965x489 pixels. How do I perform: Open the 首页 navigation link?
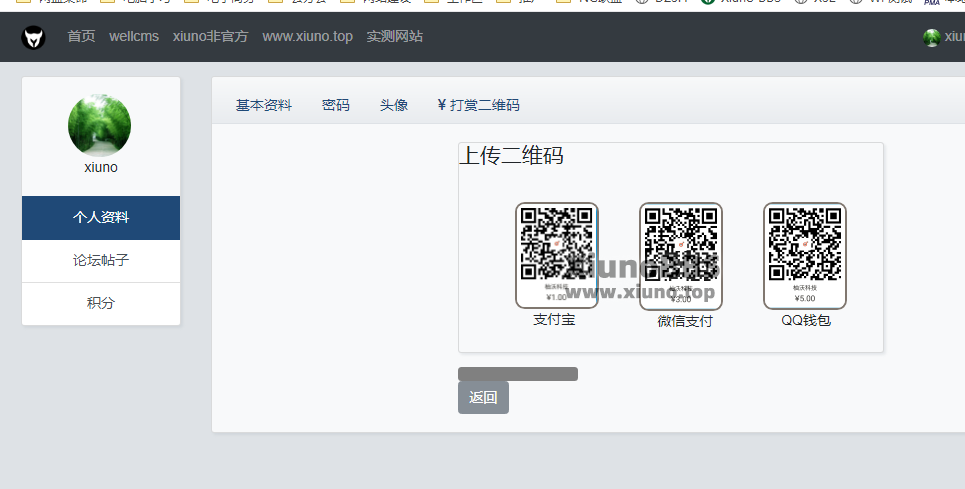pos(81,36)
